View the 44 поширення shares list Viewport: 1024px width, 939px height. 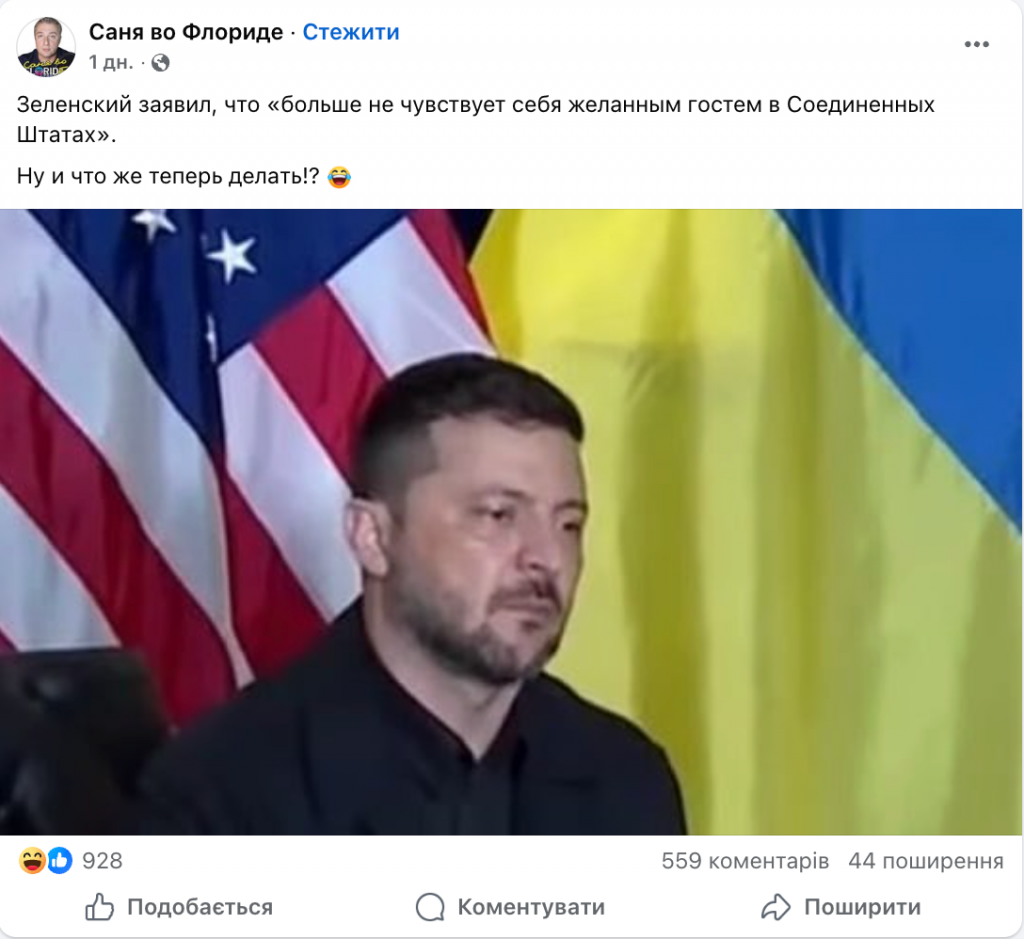[926, 861]
